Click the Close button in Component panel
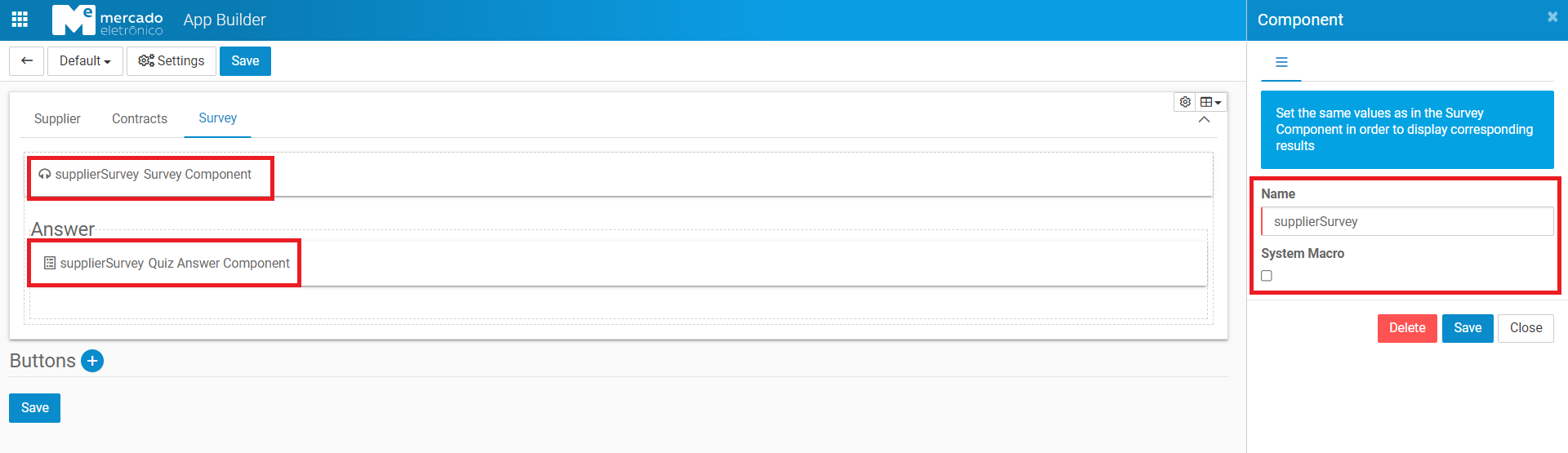The width and height of the screenshot is (1568, 453). click(x=1526, y=328)
